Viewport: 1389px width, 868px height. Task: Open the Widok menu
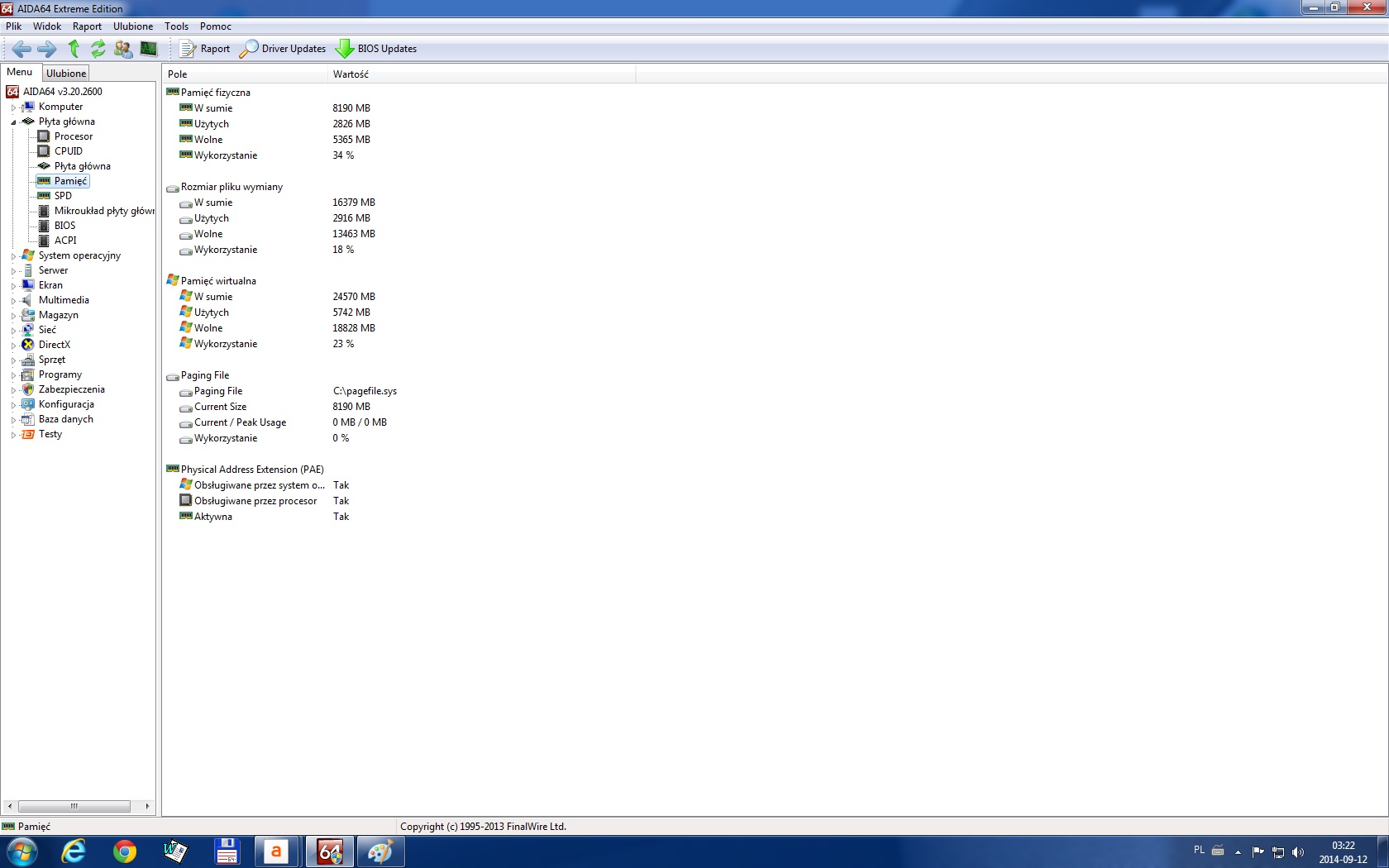[47, 26]
